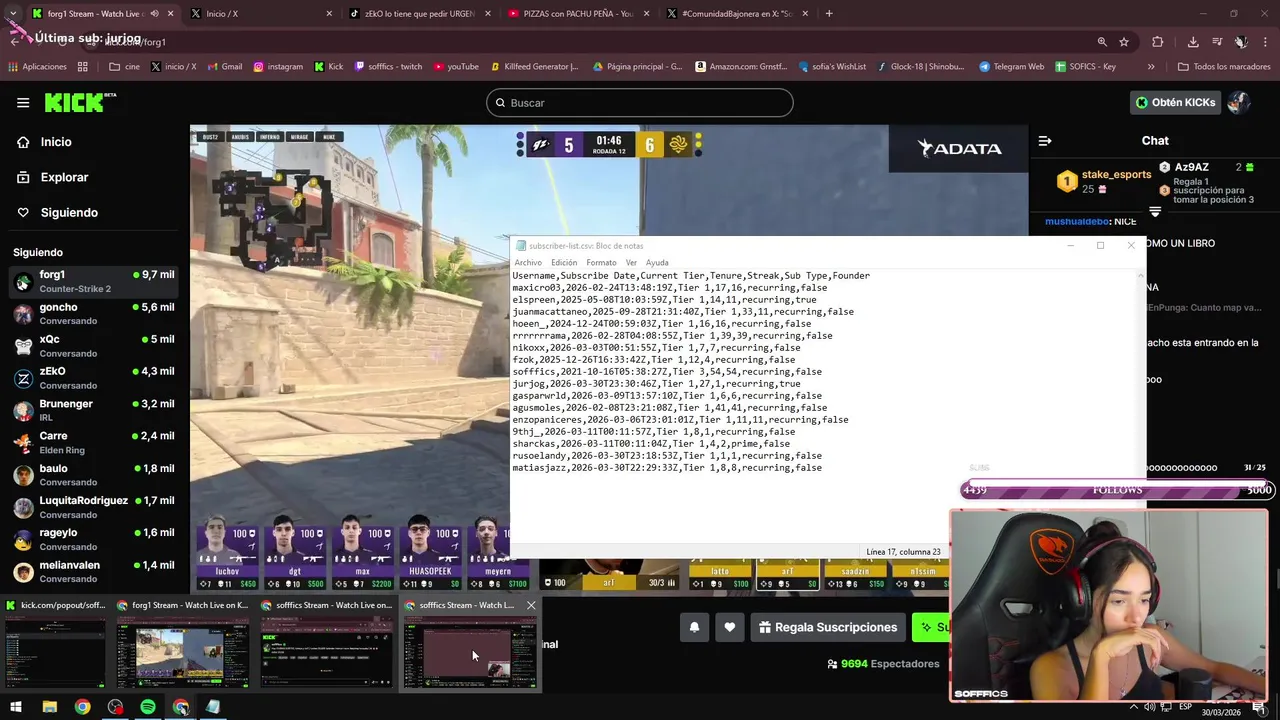Open Spotify from the taskbar

[148, 707]
